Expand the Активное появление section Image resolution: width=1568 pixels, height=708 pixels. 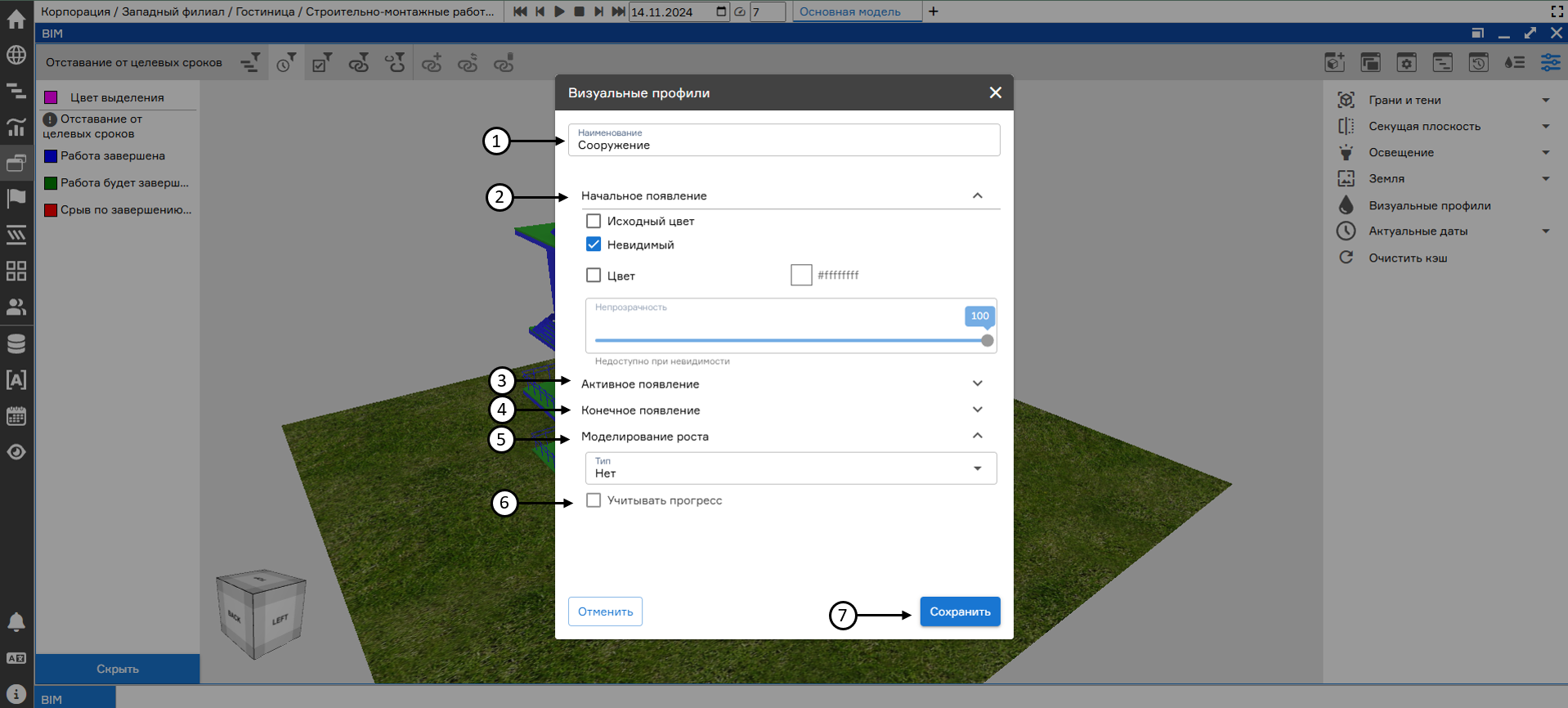click(x=978, y=383)
